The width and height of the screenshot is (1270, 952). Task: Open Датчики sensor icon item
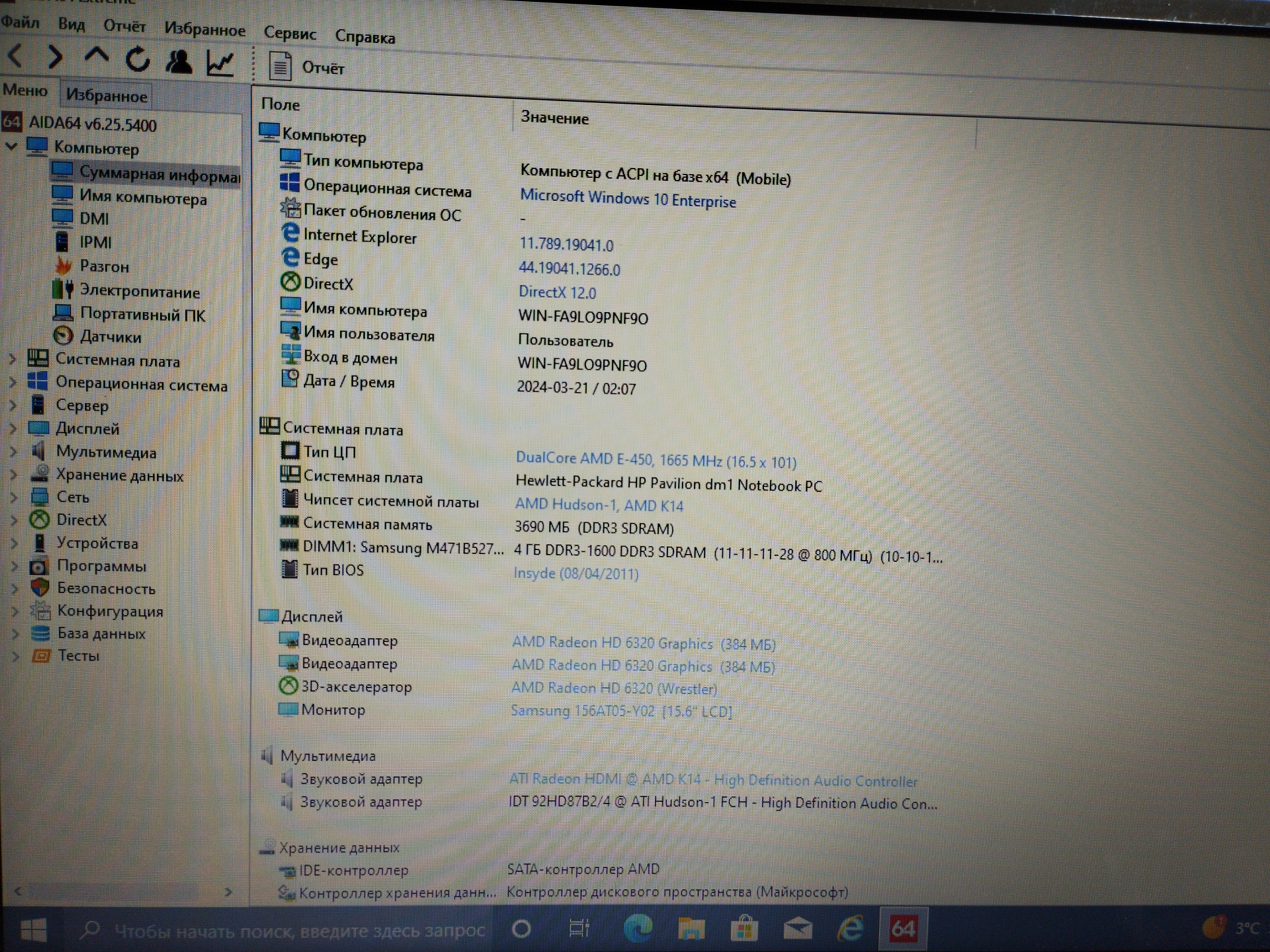[63, 336]
